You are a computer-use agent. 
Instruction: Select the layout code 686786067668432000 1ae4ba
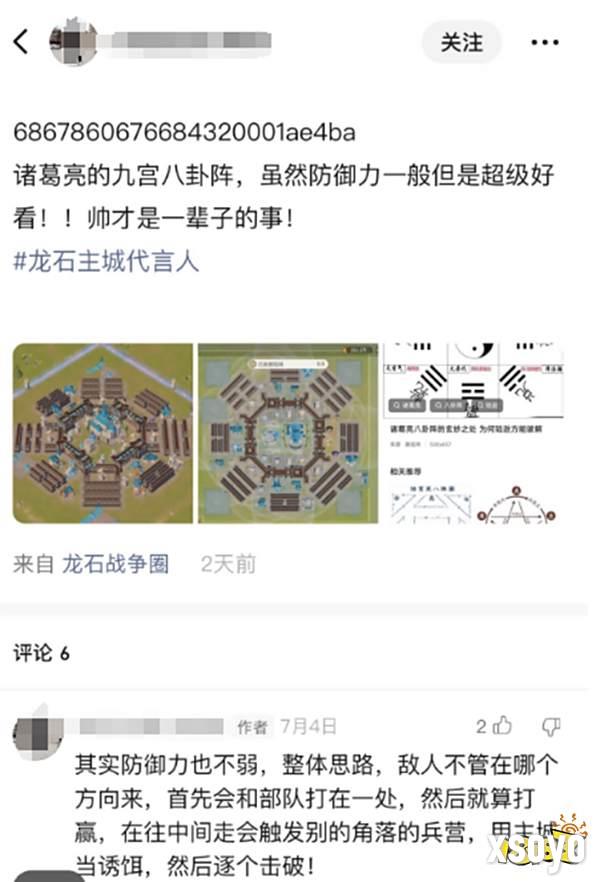184,133
